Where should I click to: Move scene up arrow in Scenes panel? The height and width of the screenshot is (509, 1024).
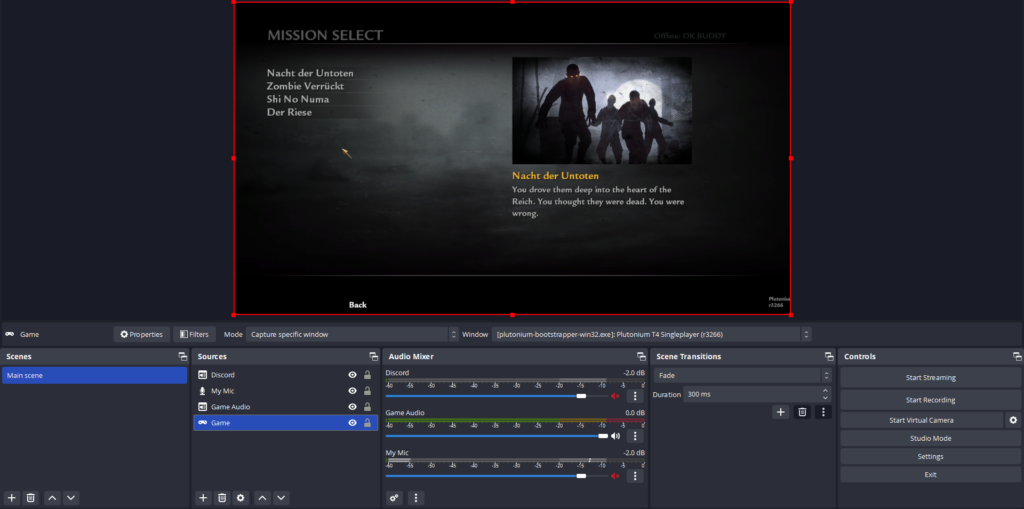(52, 498)
